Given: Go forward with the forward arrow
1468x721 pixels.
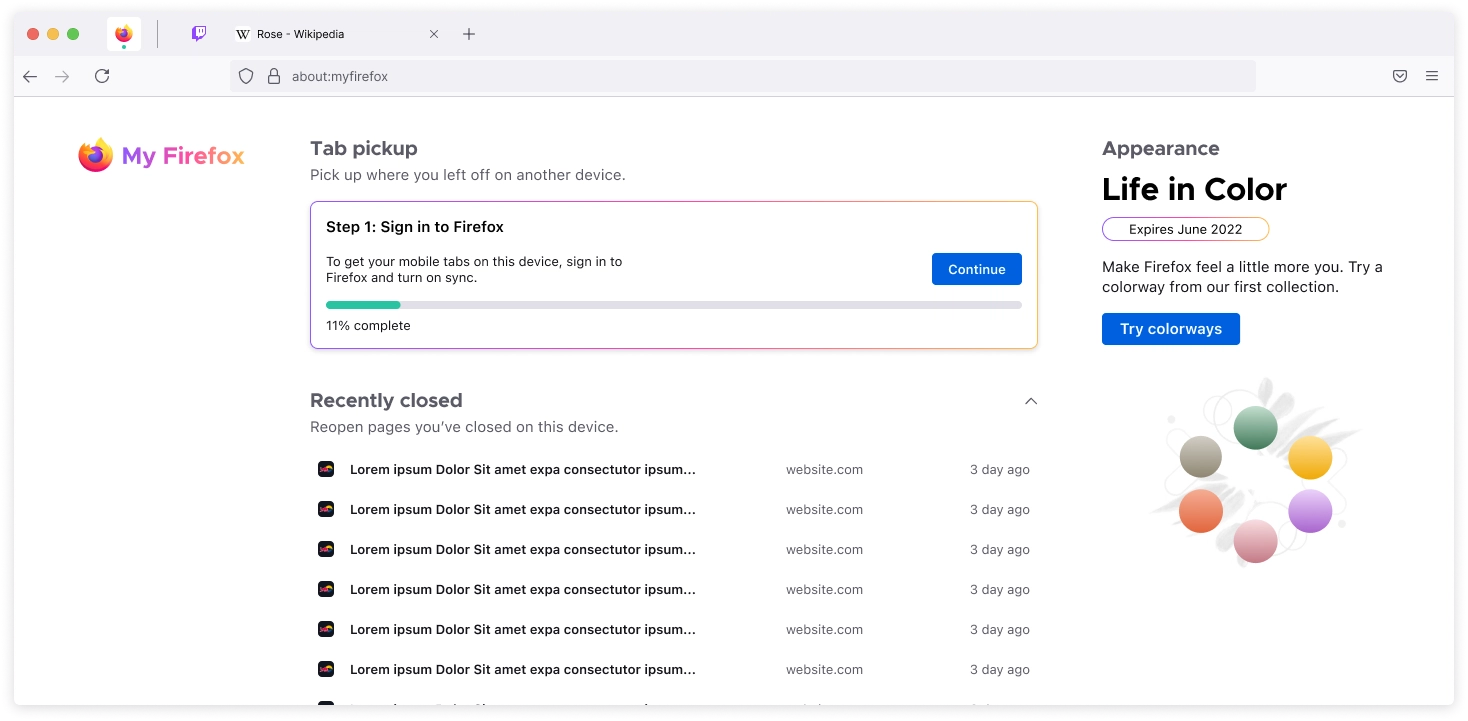Looking at the screenshot, I should click(x=62, y=76).
